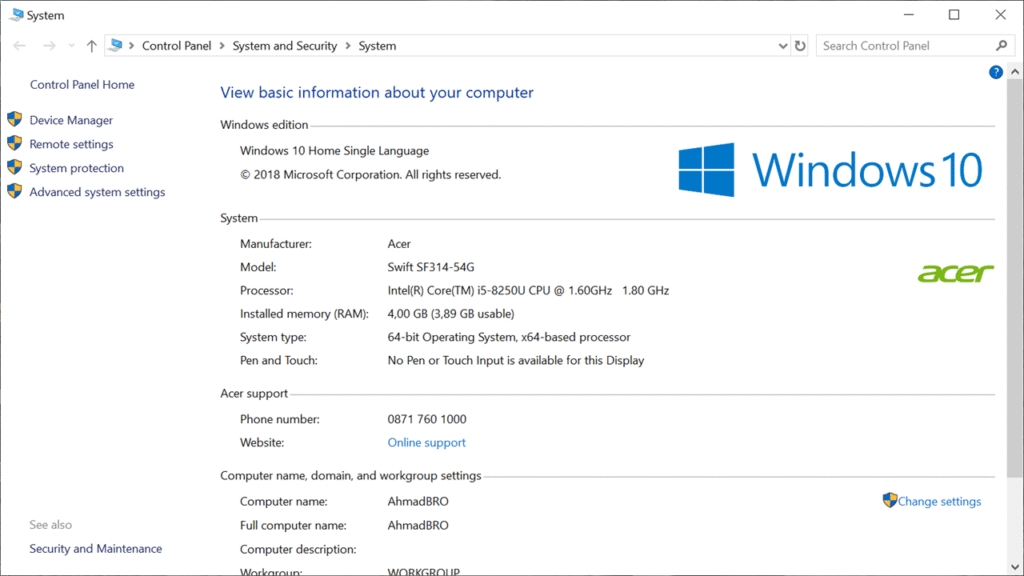The image size is (1024, 576).
Task: Open Advanced system settings
Action: tap(97, 192)
